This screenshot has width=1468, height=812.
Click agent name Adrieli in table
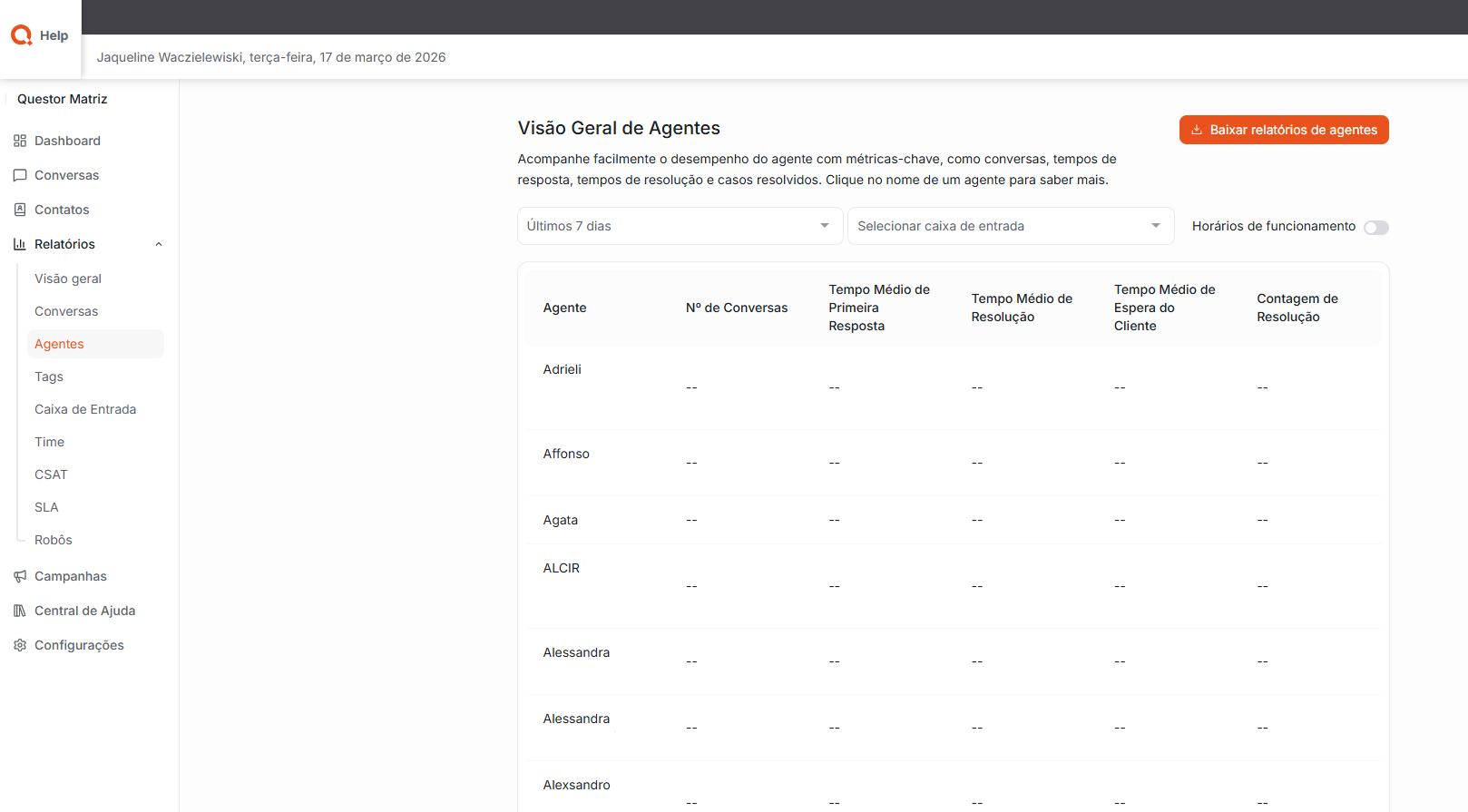click(562, 369)
